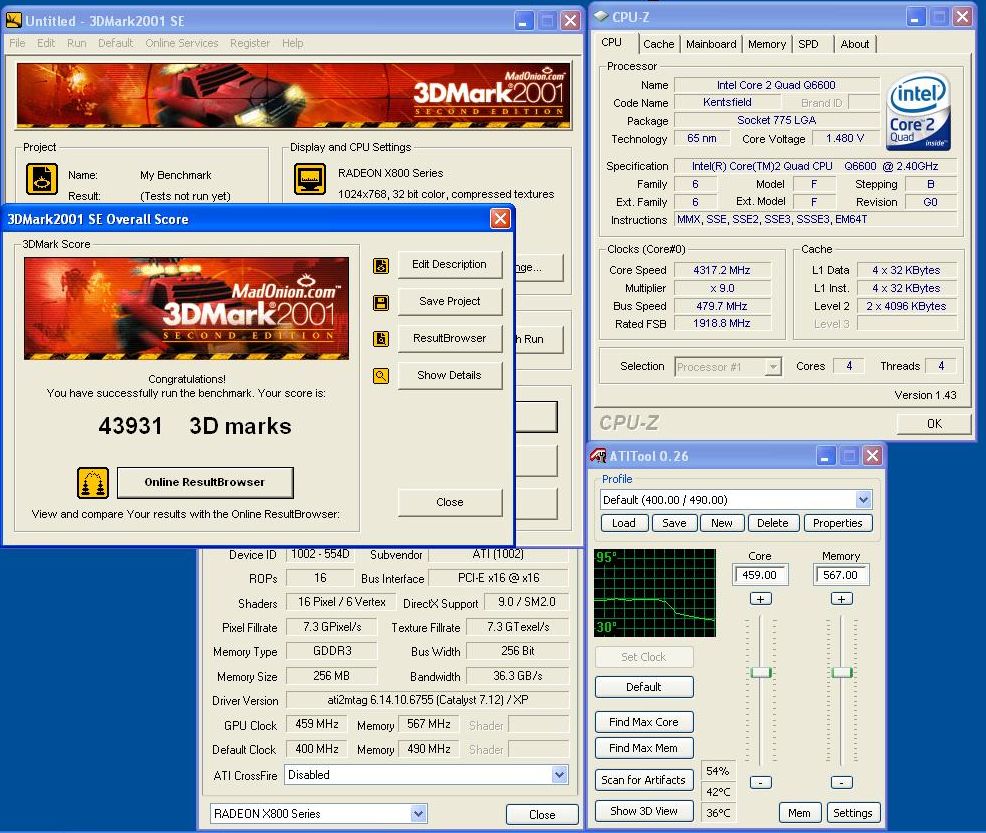Image resolution: width=986 pixels, height=833 pixels.
Task: Open the Edit menu in 3DMark2001
Action: click(x=46, y=43)
